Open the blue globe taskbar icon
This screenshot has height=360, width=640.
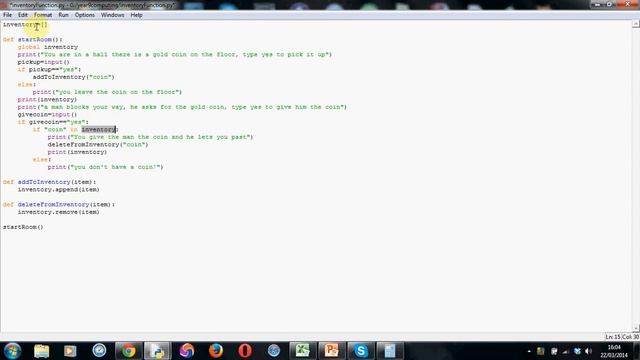click(x=274, y=351)
